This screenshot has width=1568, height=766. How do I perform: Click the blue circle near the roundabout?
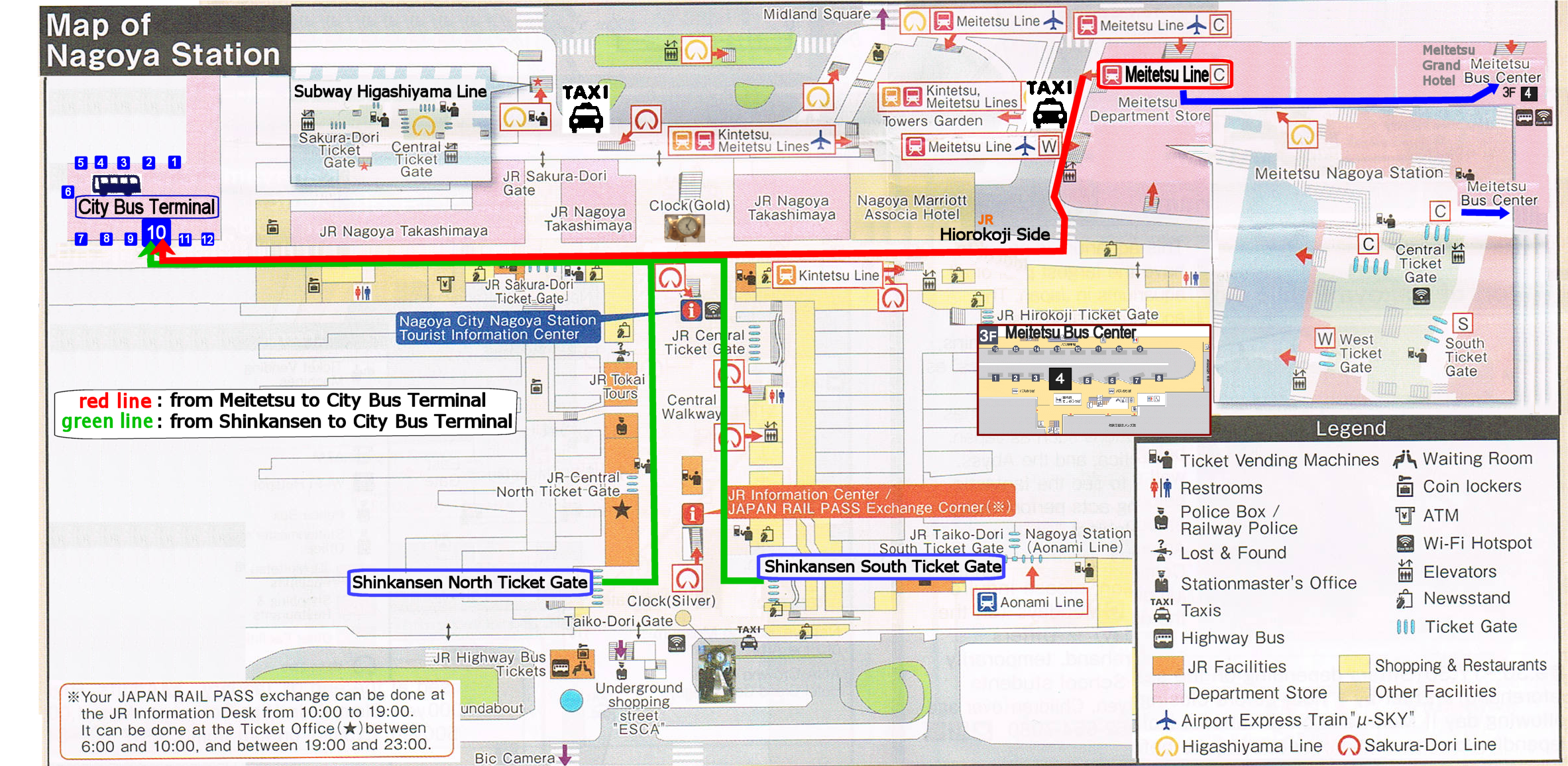coord(571,700)
